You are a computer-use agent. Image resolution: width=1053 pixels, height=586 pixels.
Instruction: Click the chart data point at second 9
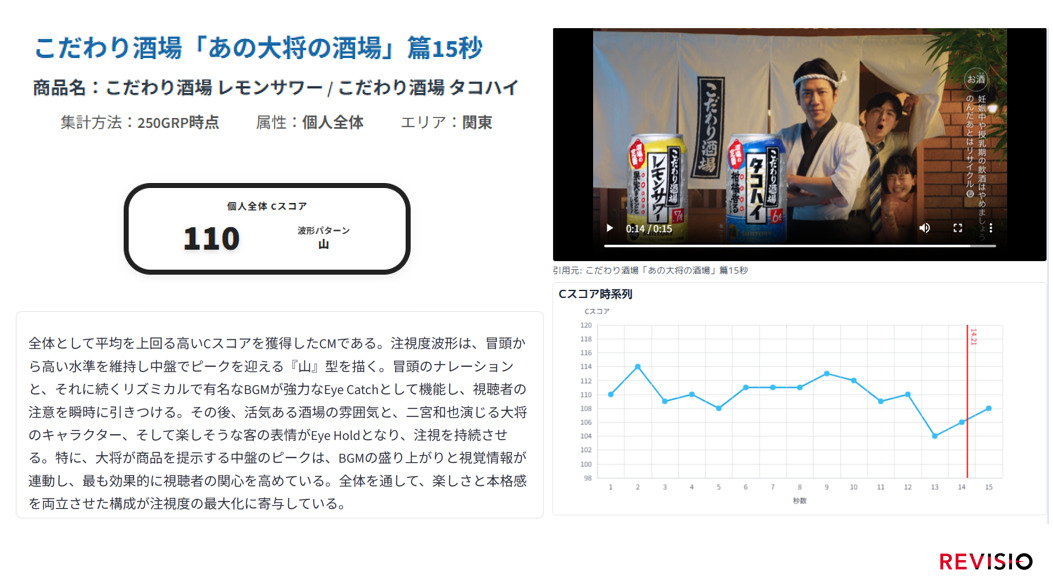point(827,373)
